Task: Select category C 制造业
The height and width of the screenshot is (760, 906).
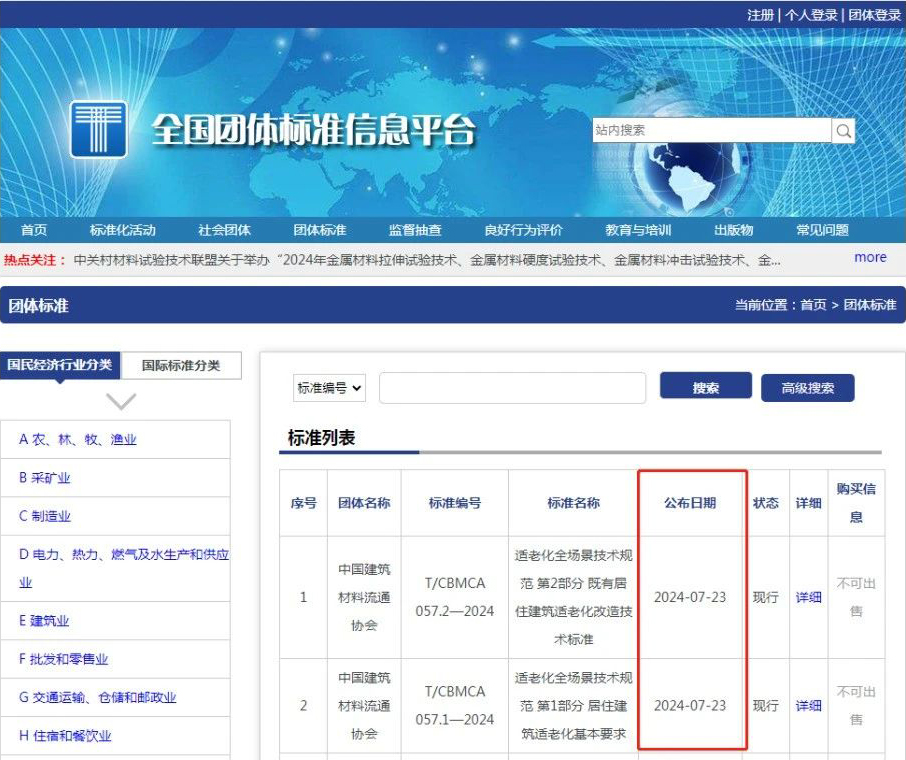Action: (x=44, y=516)
